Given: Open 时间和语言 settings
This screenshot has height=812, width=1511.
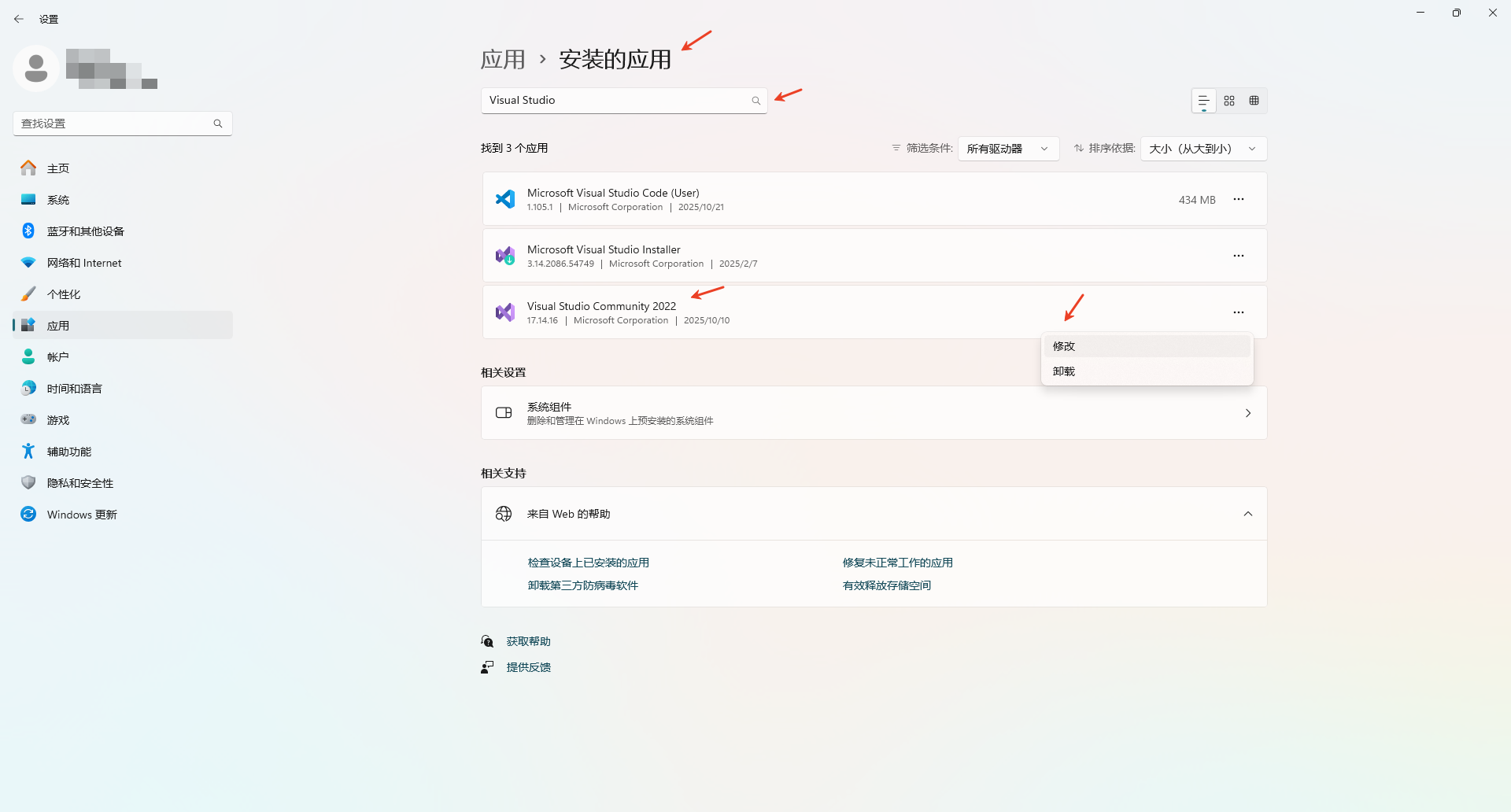Looking at the screenshot, I should point(123,389).
